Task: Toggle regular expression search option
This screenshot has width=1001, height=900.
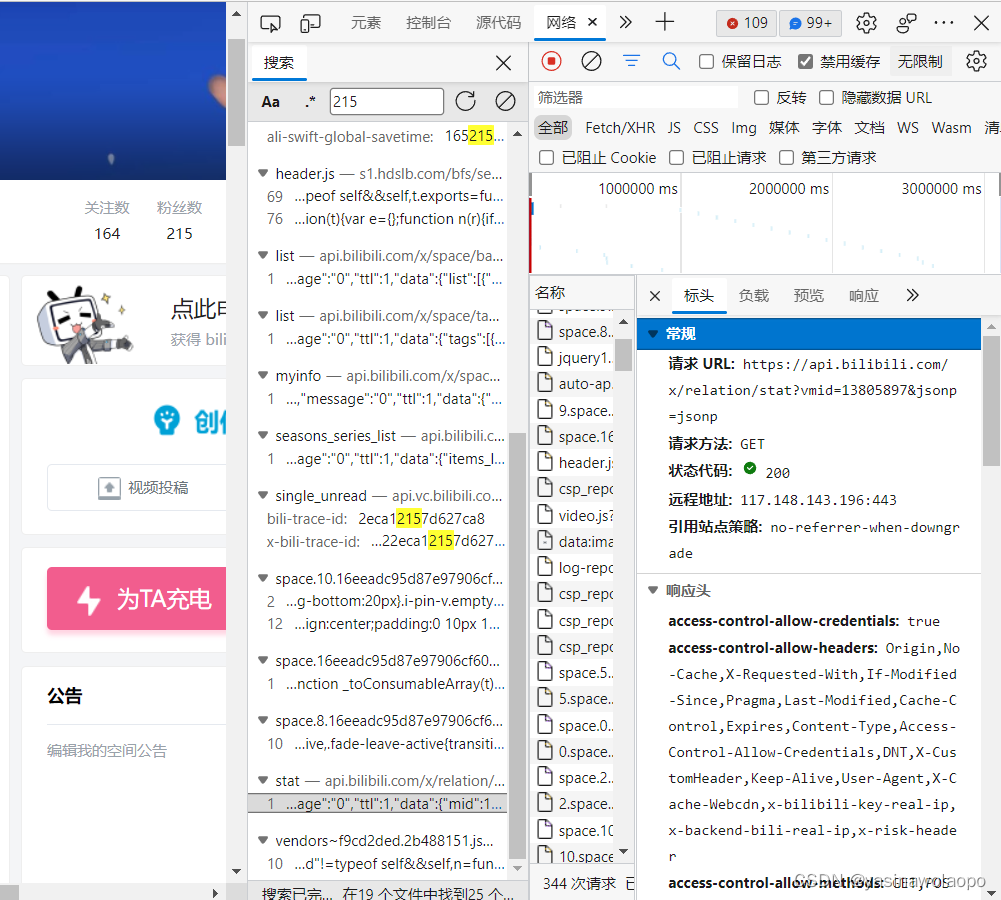Action: click(x=310, y=101)
